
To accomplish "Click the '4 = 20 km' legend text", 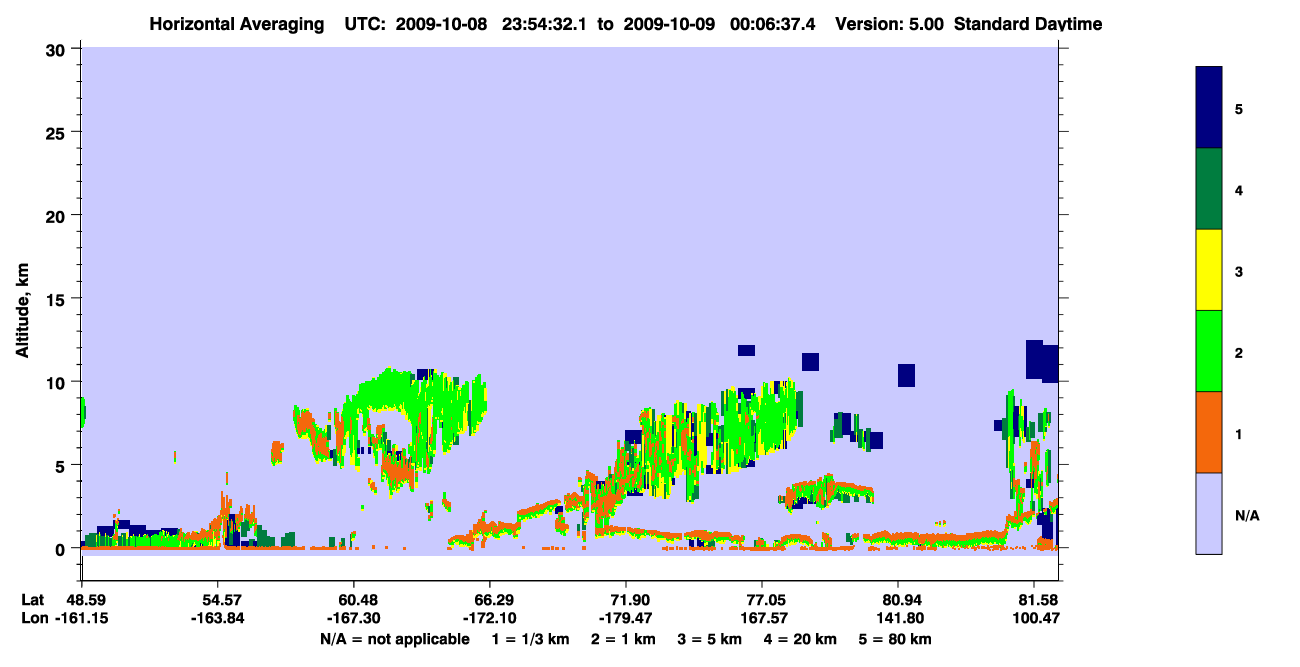I will (801, 639).
